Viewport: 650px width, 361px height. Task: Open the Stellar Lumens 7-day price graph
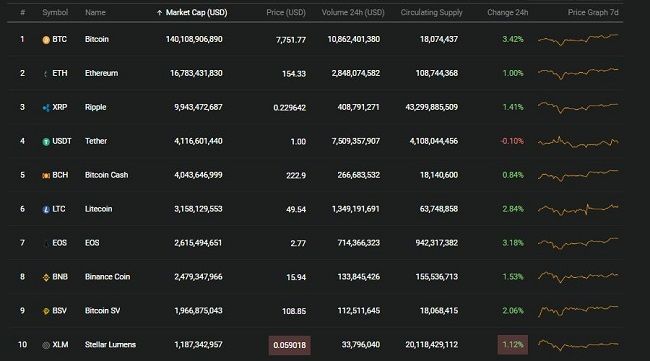578,345
